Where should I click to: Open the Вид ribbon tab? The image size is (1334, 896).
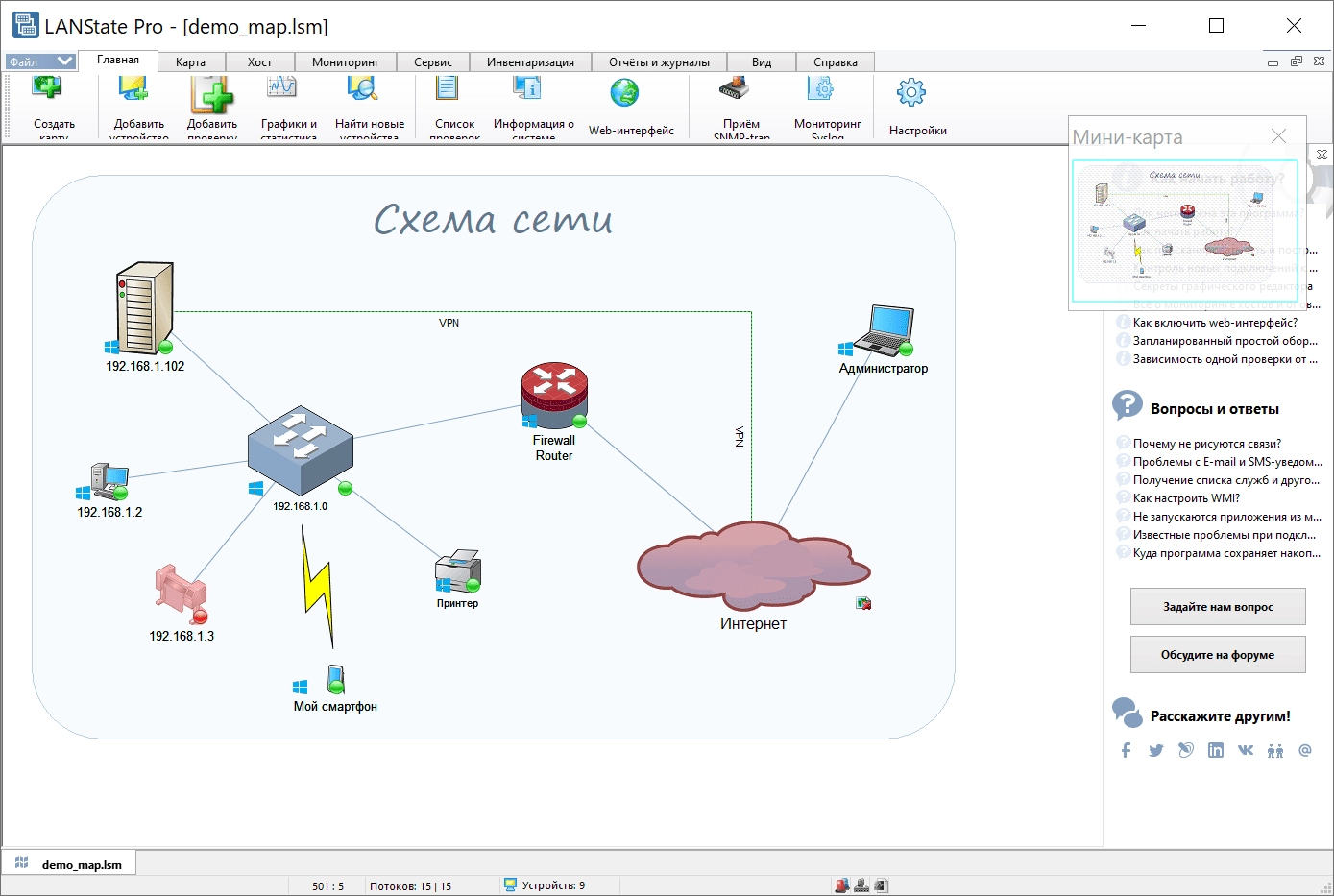click(762, 62)
